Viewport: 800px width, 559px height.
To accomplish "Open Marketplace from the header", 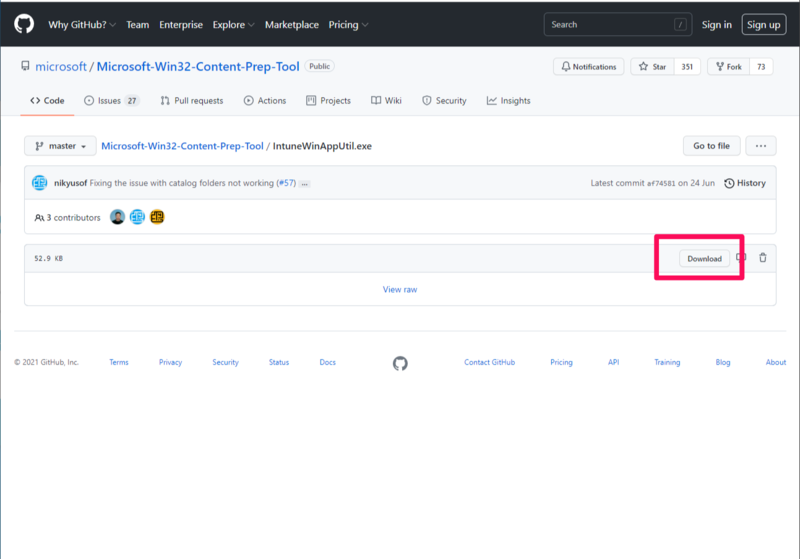I will [x=291, y=24].
